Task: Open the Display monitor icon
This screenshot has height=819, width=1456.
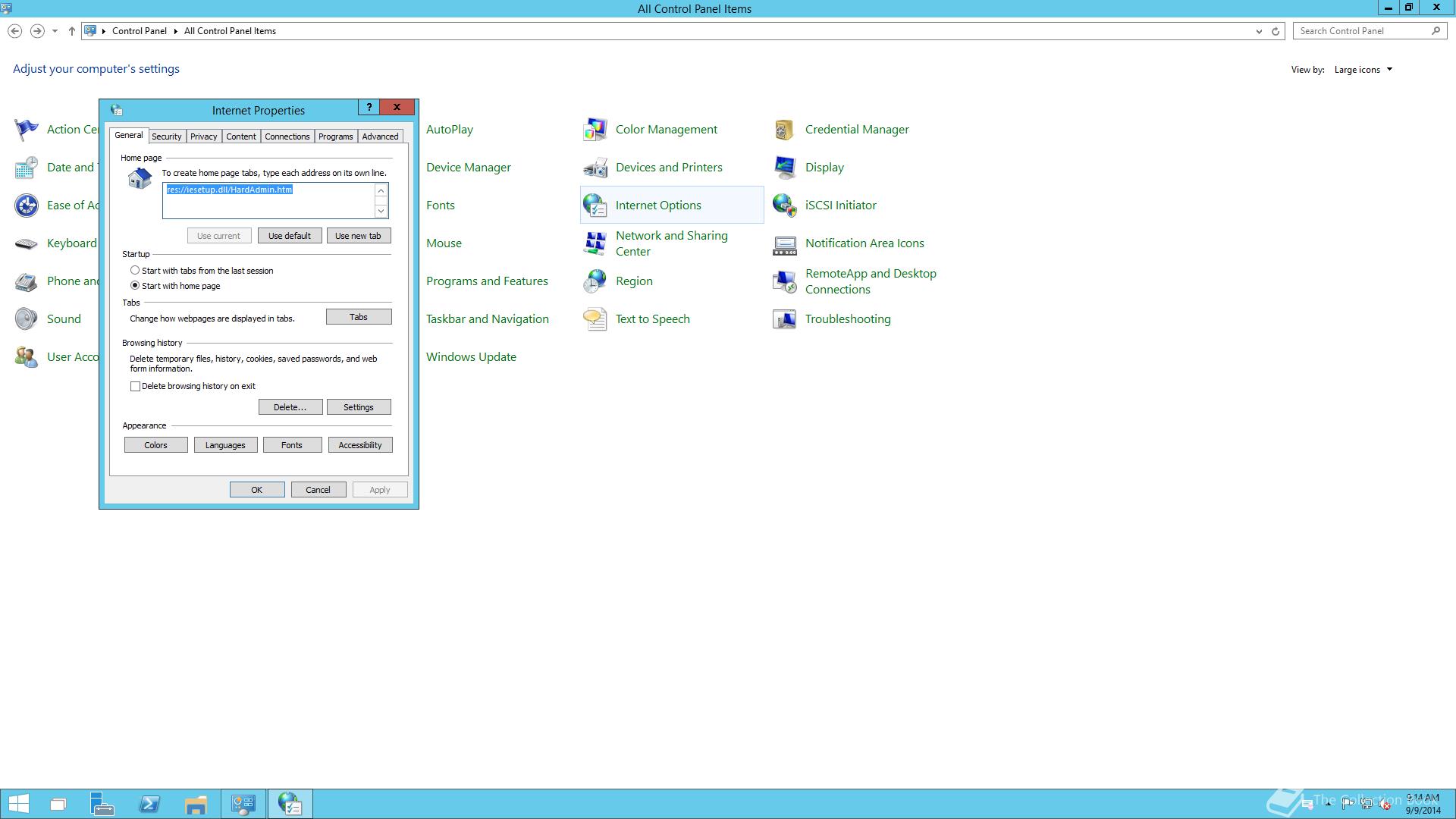Action: pyautogui.click(x=785, y=168)
